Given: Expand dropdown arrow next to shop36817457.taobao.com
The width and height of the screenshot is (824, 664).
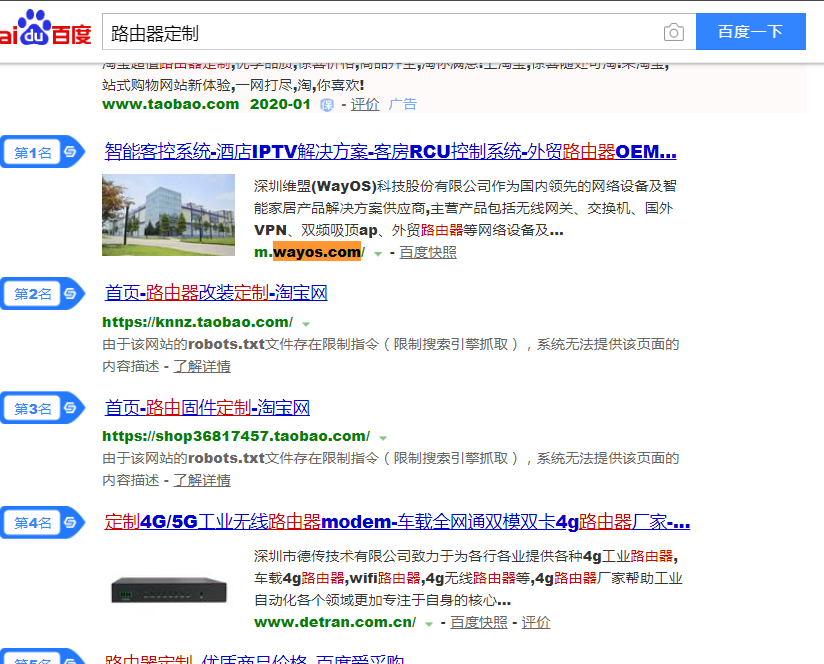Looking at the screenshot, I should 383,438.
